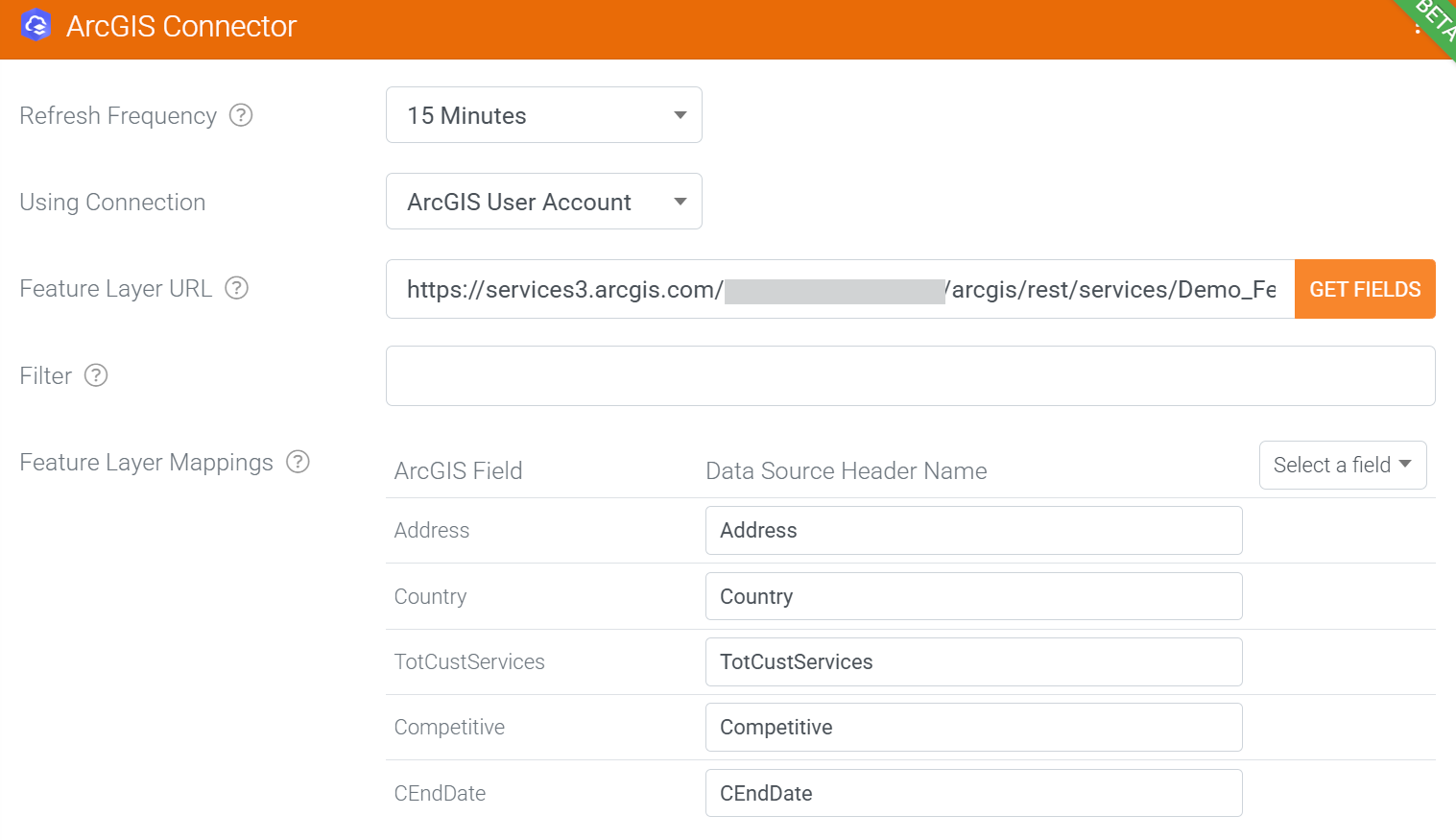Click the Using Connection label
The height and width of the screenshot is (840, 1456).
pyautogui.click(x=112, y=202)
